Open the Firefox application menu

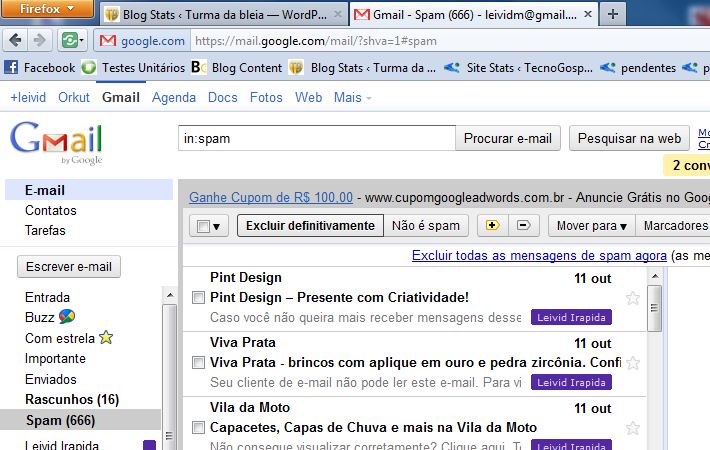point(47,9)
